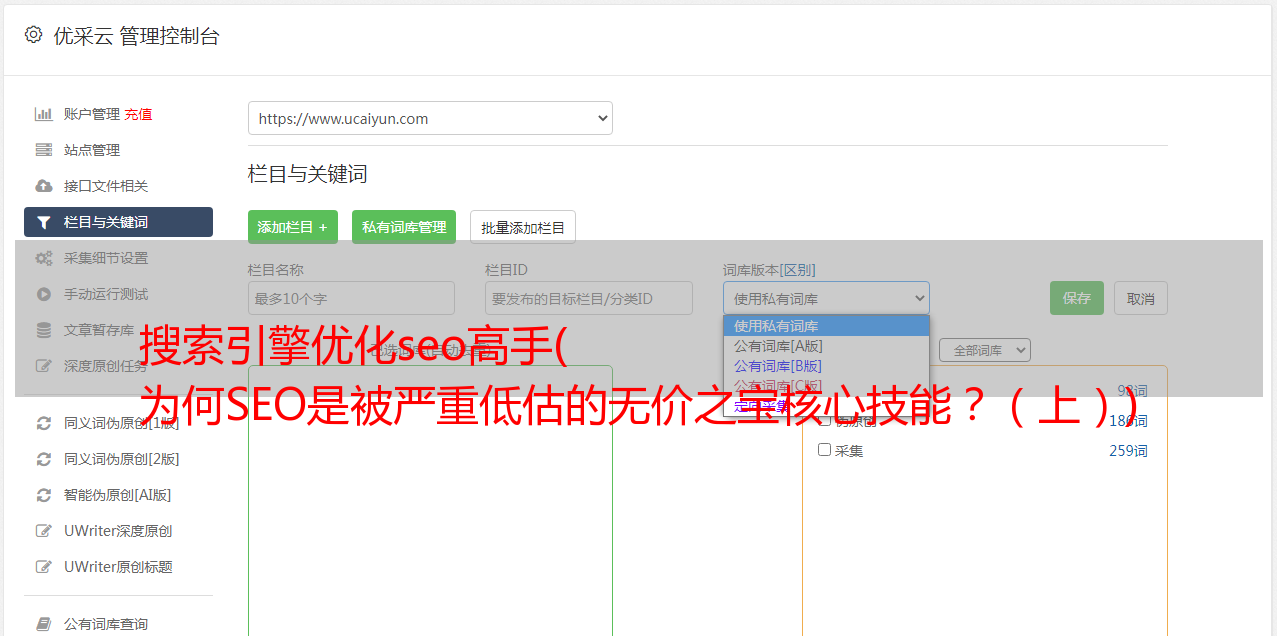Viewport: 1277px width, 636px height.
Task: Open the 全部词库 filter dropdown
Action: pyautogui.click(x=985, y=350)
